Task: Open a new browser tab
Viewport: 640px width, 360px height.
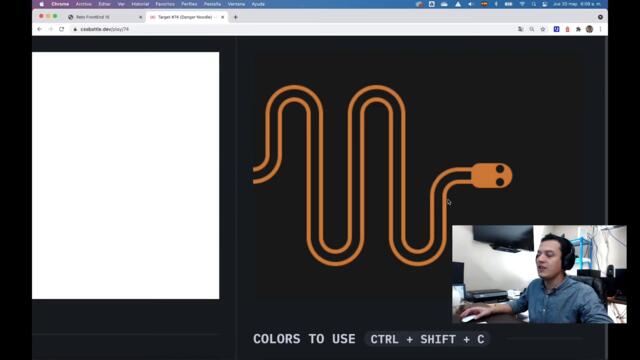Action: pyautogui.click(x=236, y=17)
